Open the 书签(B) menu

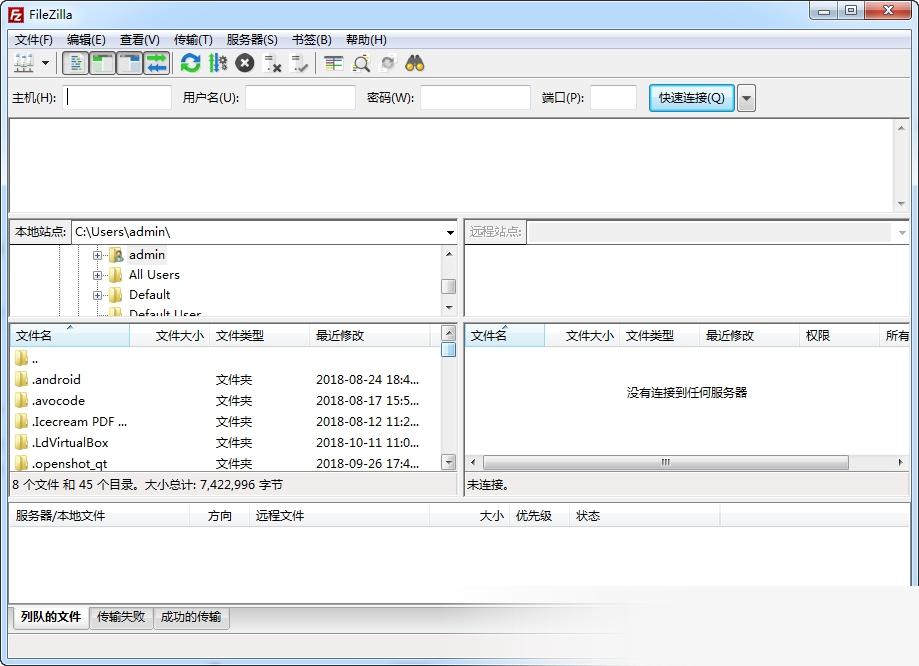pos(312,39)
